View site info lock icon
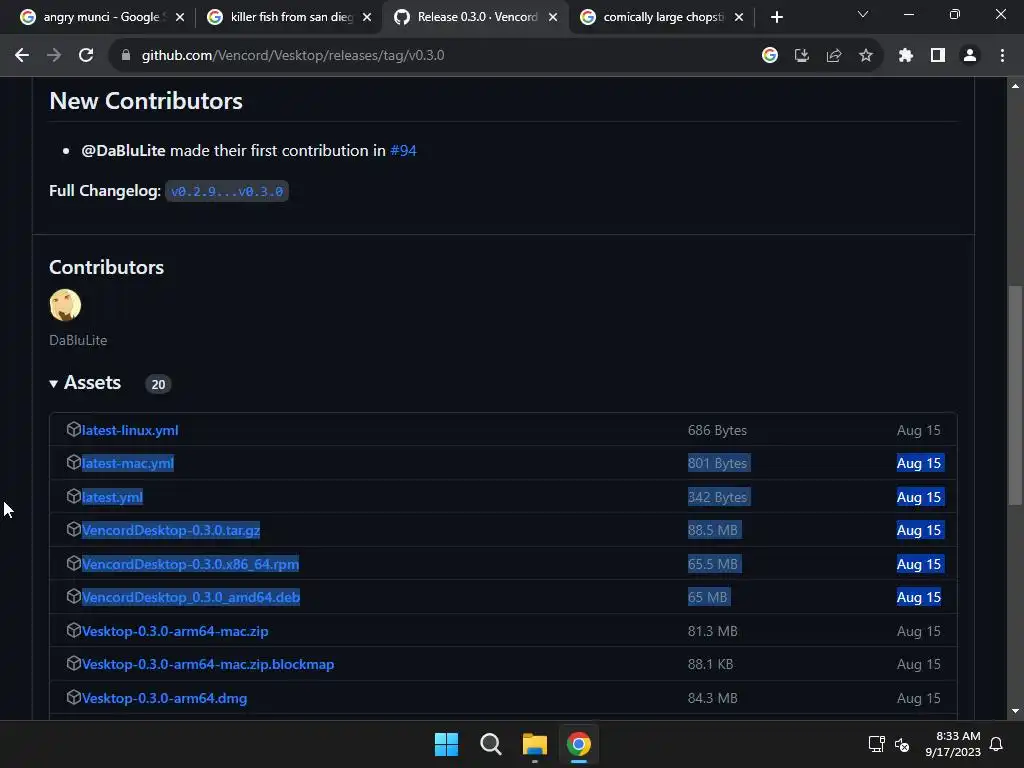Screen dimensions: 1024x768 tap(126, 56)
